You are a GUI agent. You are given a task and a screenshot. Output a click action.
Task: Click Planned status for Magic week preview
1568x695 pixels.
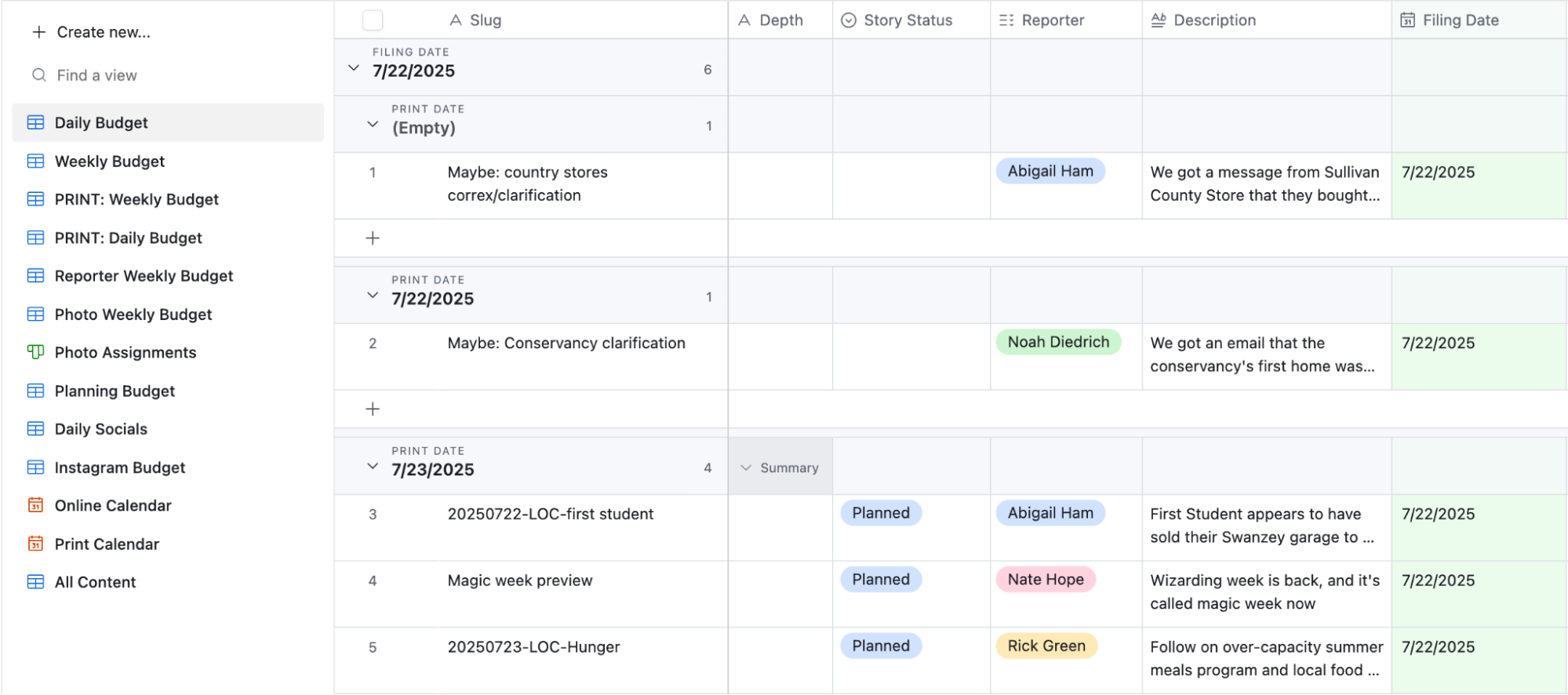[x=881, y=580]
